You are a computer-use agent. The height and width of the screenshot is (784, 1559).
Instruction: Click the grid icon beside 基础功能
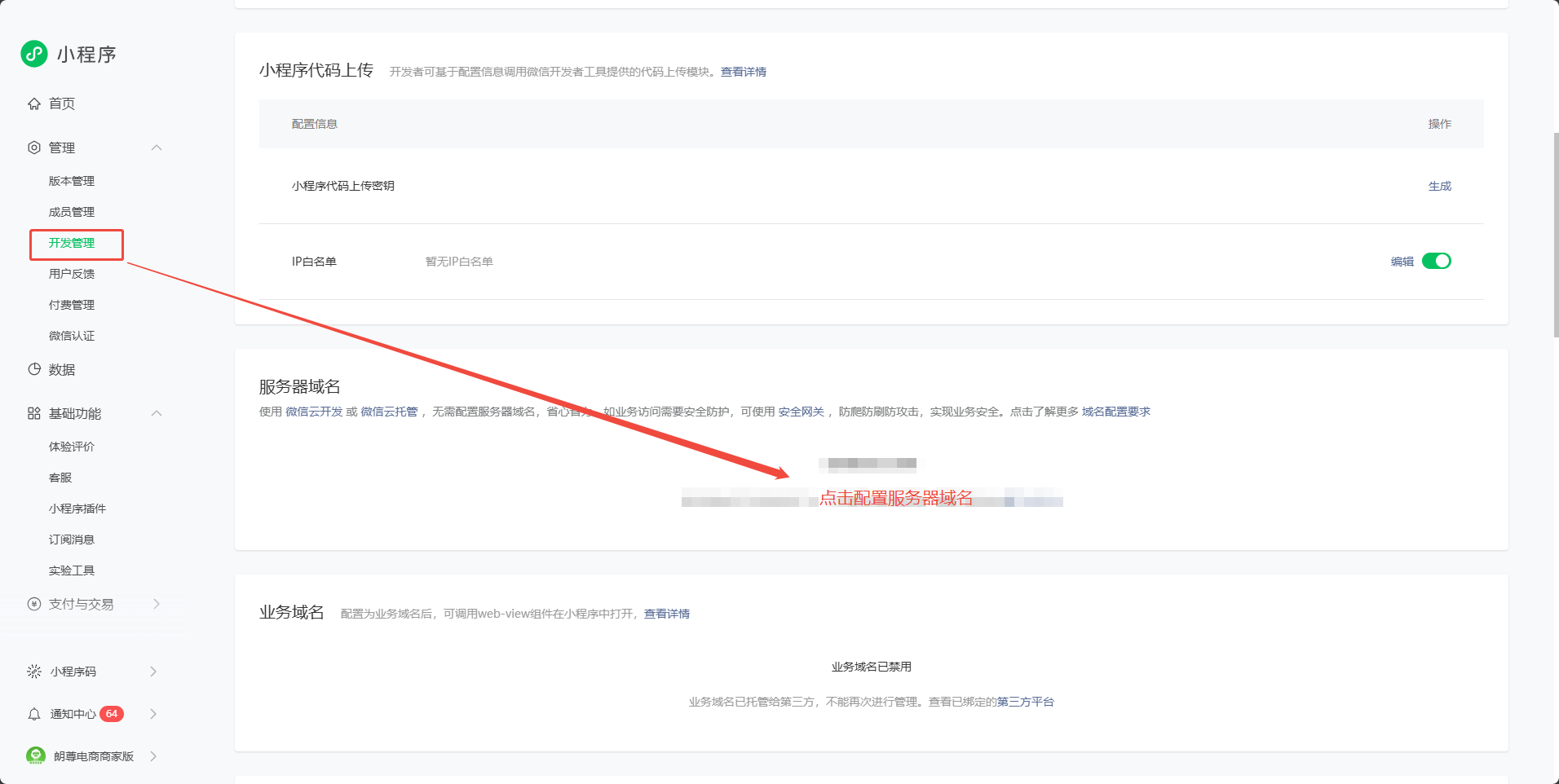coord(34,413)
